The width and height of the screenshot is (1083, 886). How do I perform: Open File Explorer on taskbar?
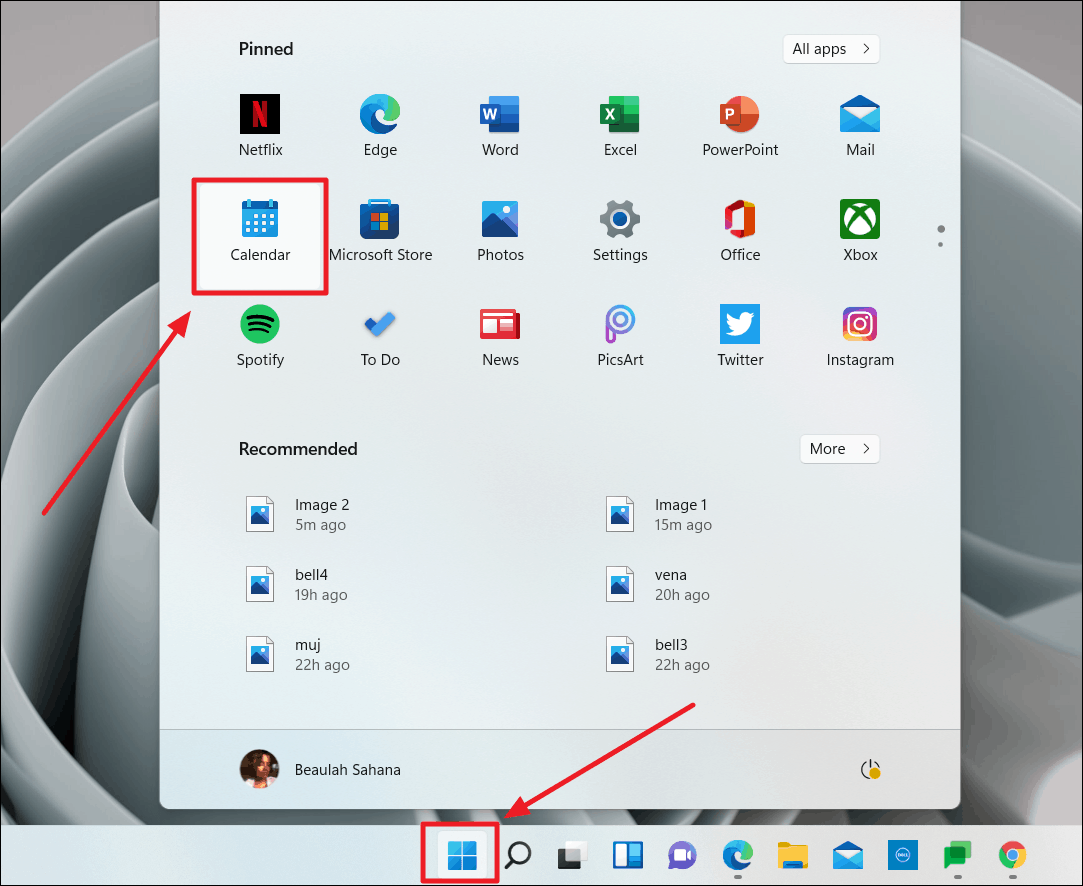coord(792,856)
